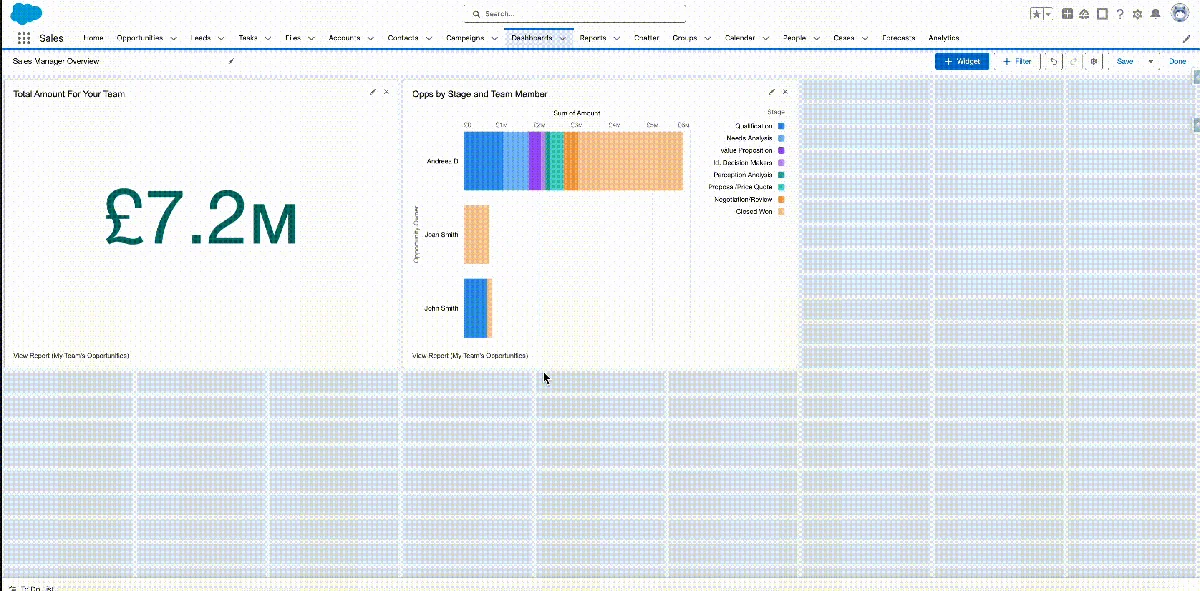Expand the Contacts tab chevron
Screen dimensions: 1200x591
coord(429,38)
